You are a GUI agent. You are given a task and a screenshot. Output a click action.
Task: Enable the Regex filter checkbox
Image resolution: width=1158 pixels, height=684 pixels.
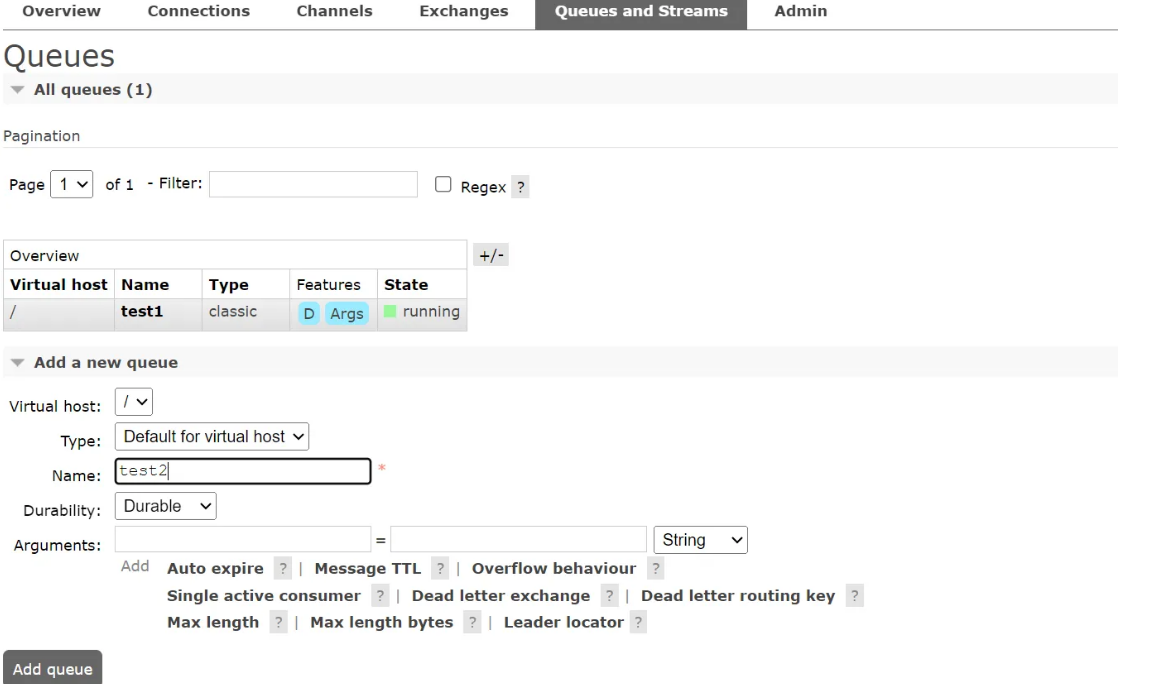(444, 185)
